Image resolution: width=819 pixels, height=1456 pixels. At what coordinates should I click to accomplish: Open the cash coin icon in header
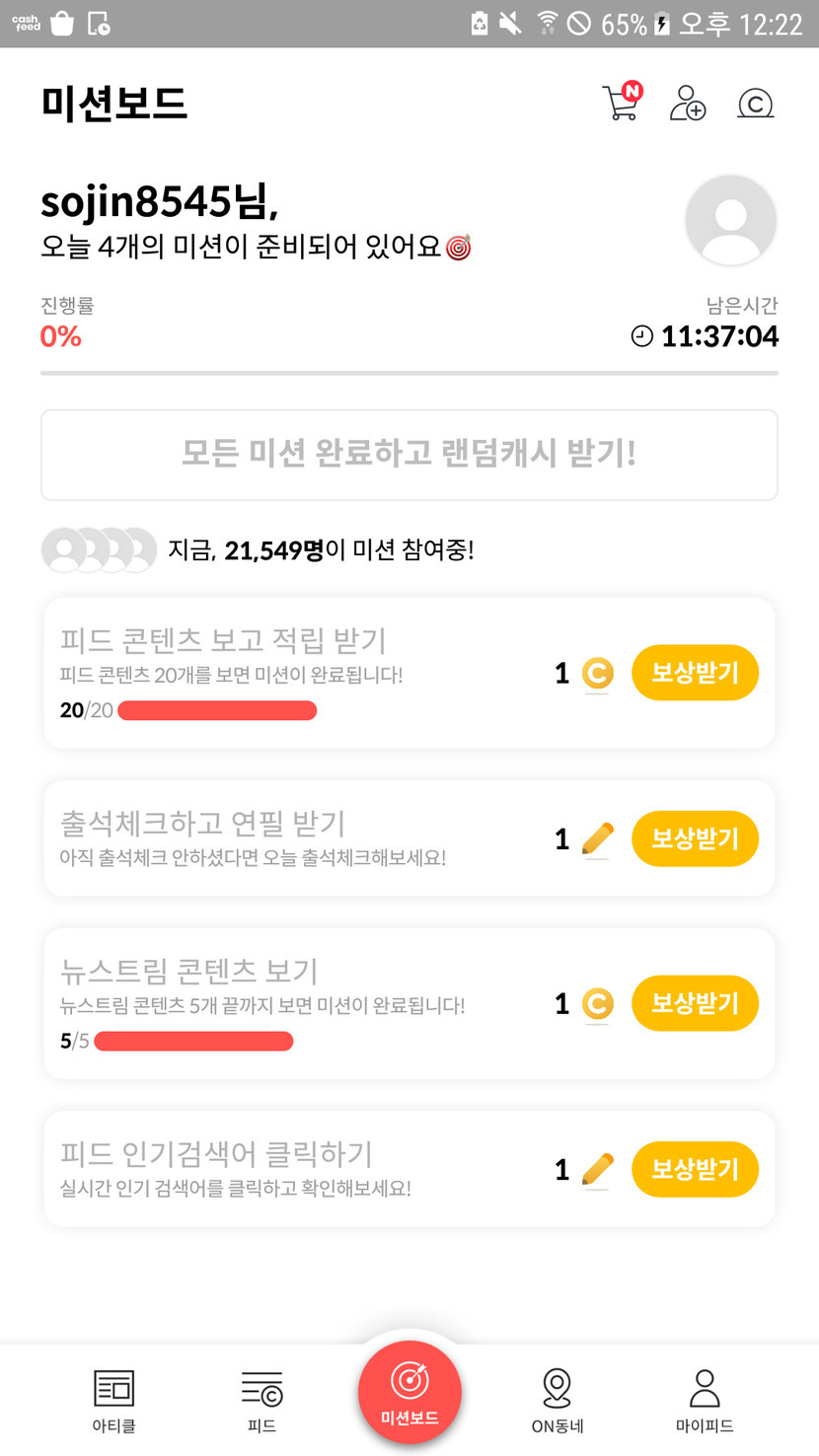[x=755, y=104]
